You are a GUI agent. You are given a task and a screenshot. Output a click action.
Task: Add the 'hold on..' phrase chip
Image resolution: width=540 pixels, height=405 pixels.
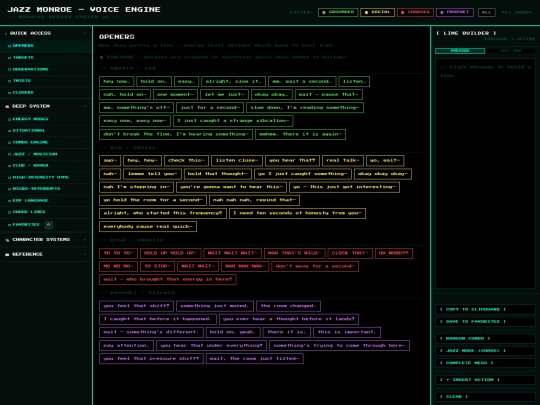click(154, 81)
